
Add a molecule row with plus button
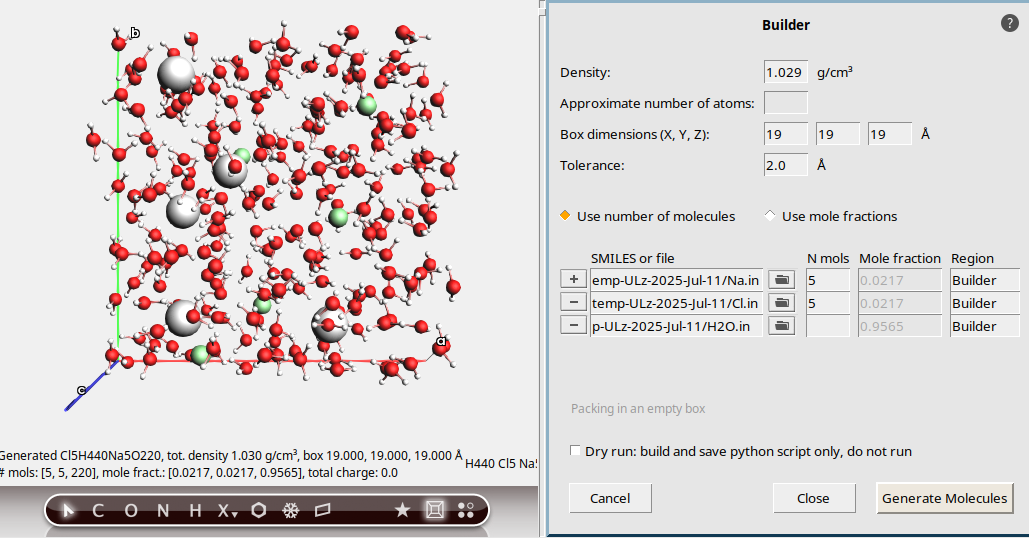coord(574,280)
